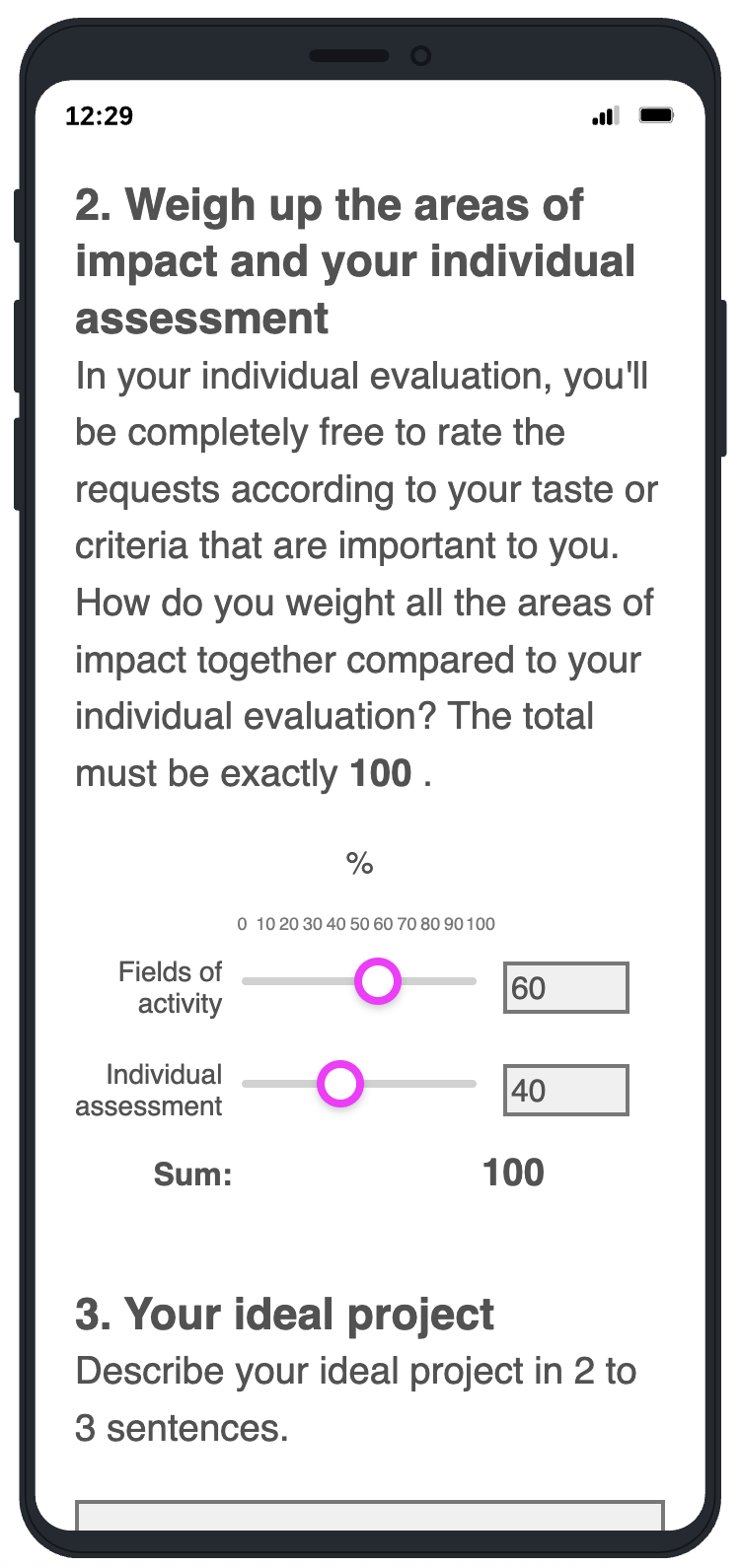The width and height of the screenshot is (740, 1568).
Task: Click the "3. Your ideal project" heading
Action: point(284,1315)
